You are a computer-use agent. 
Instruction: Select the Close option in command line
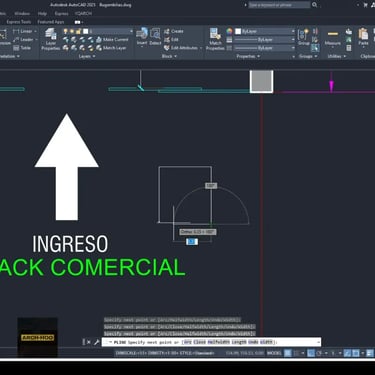click(200, 342)
